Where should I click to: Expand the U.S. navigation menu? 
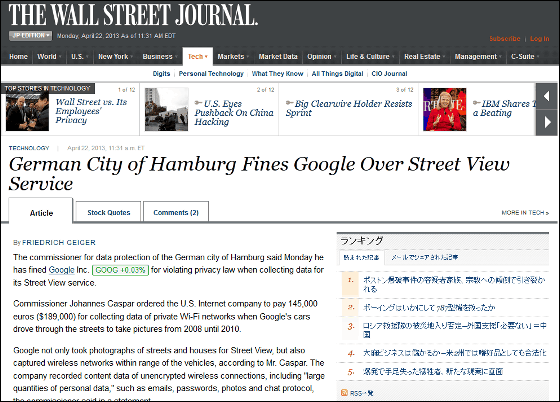(80, 56)
